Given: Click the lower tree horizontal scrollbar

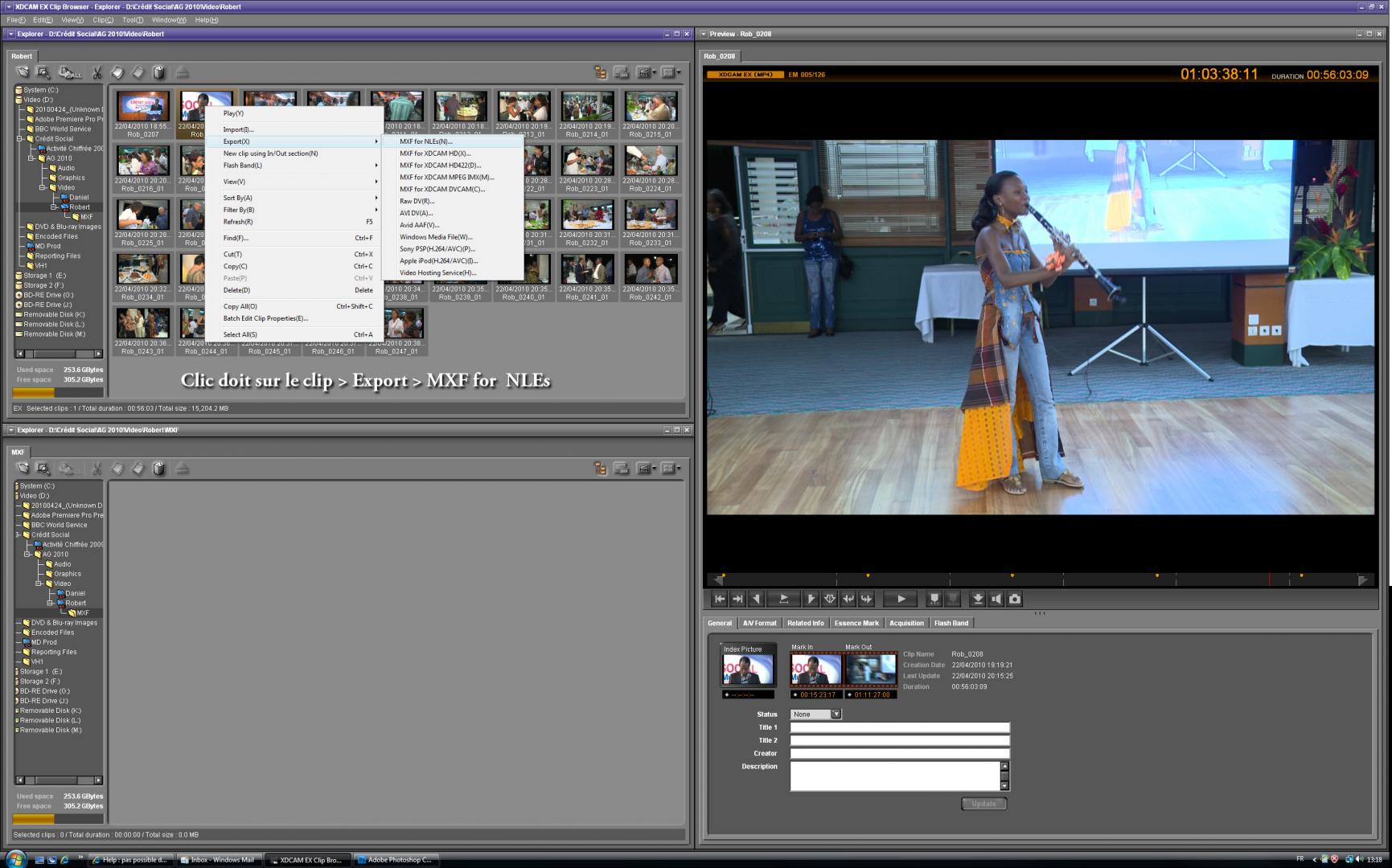Looking at the screenshot, I should pyautogui.click(x=60, y=780).
